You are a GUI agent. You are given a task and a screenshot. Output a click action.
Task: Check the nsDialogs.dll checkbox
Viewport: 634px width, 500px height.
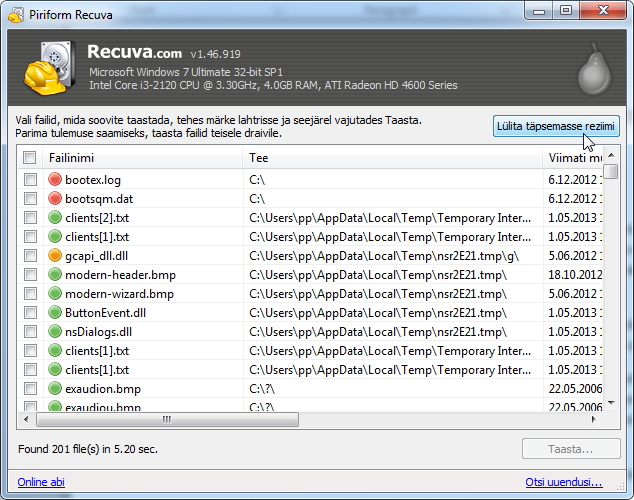click(x=30, y=331)
